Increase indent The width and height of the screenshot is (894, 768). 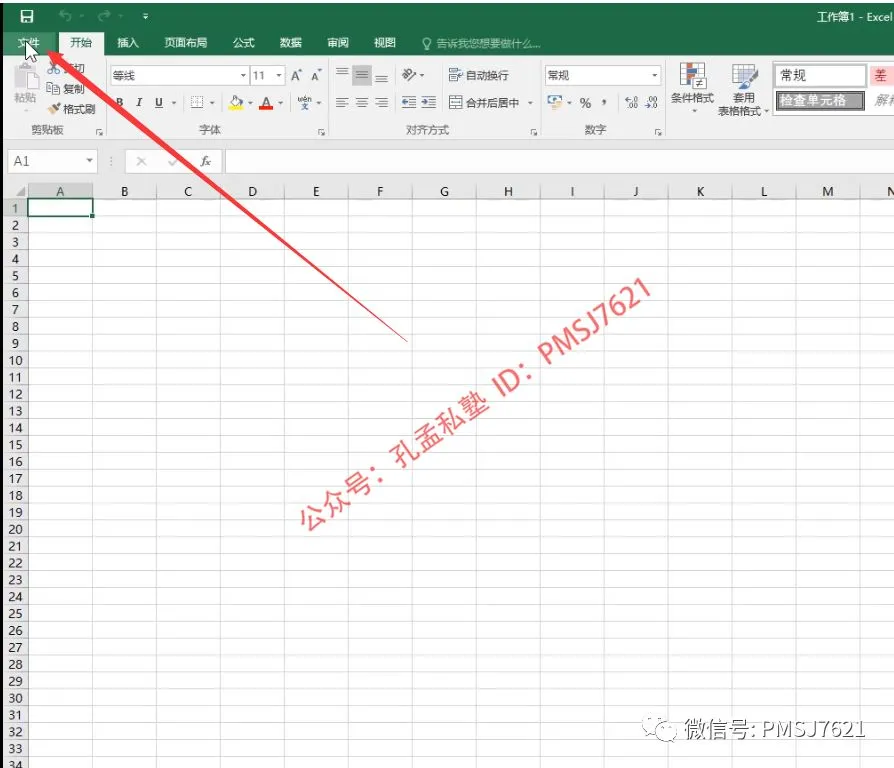pyautogui.click(x=429, y=103)
